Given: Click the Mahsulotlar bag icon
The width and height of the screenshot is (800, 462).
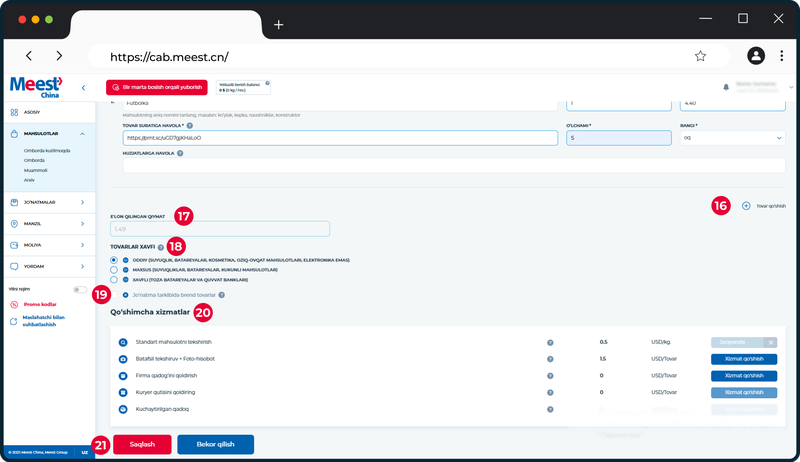Looking at the screenshot, I should [14, 134].
